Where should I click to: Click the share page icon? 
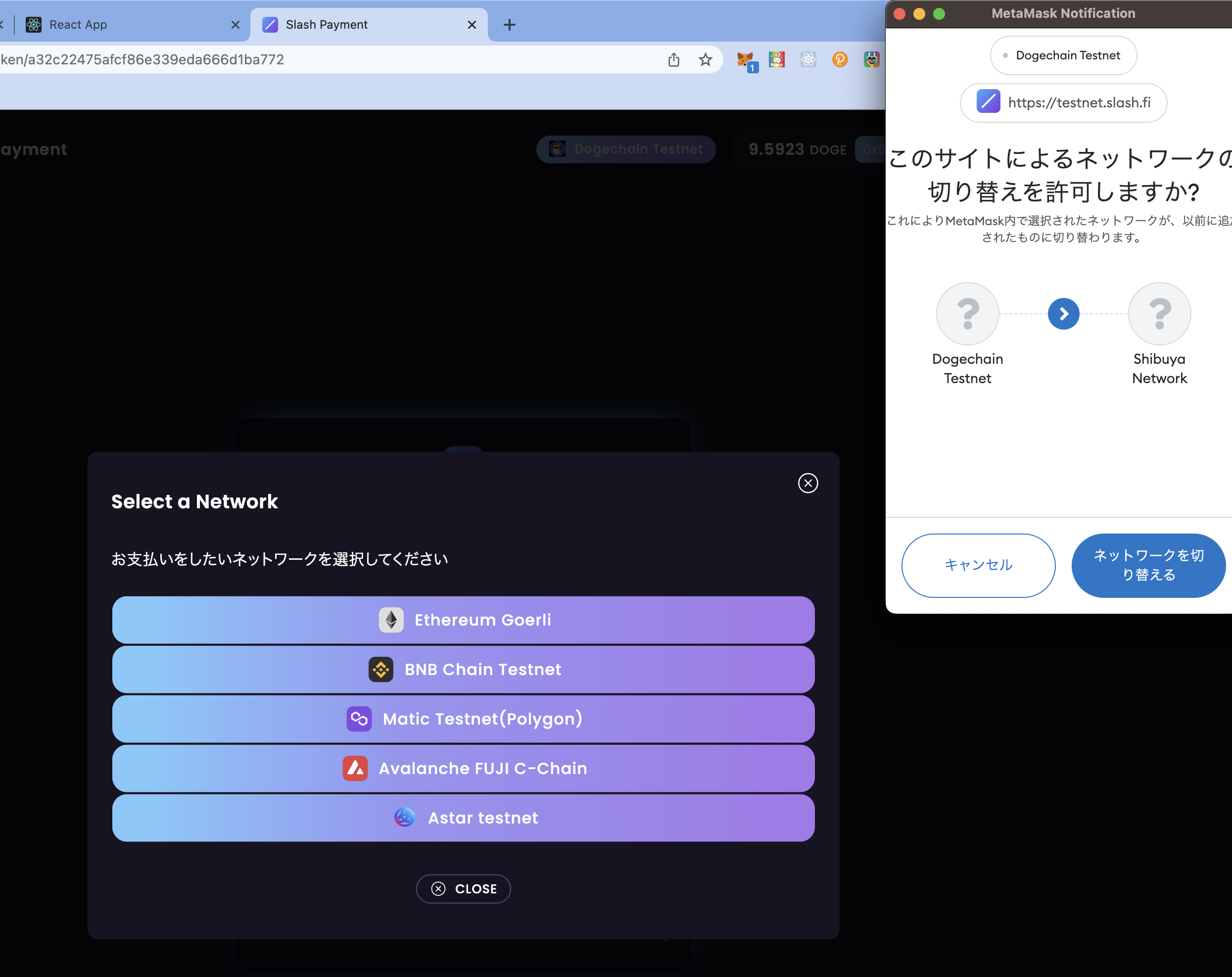pos(674,59)
